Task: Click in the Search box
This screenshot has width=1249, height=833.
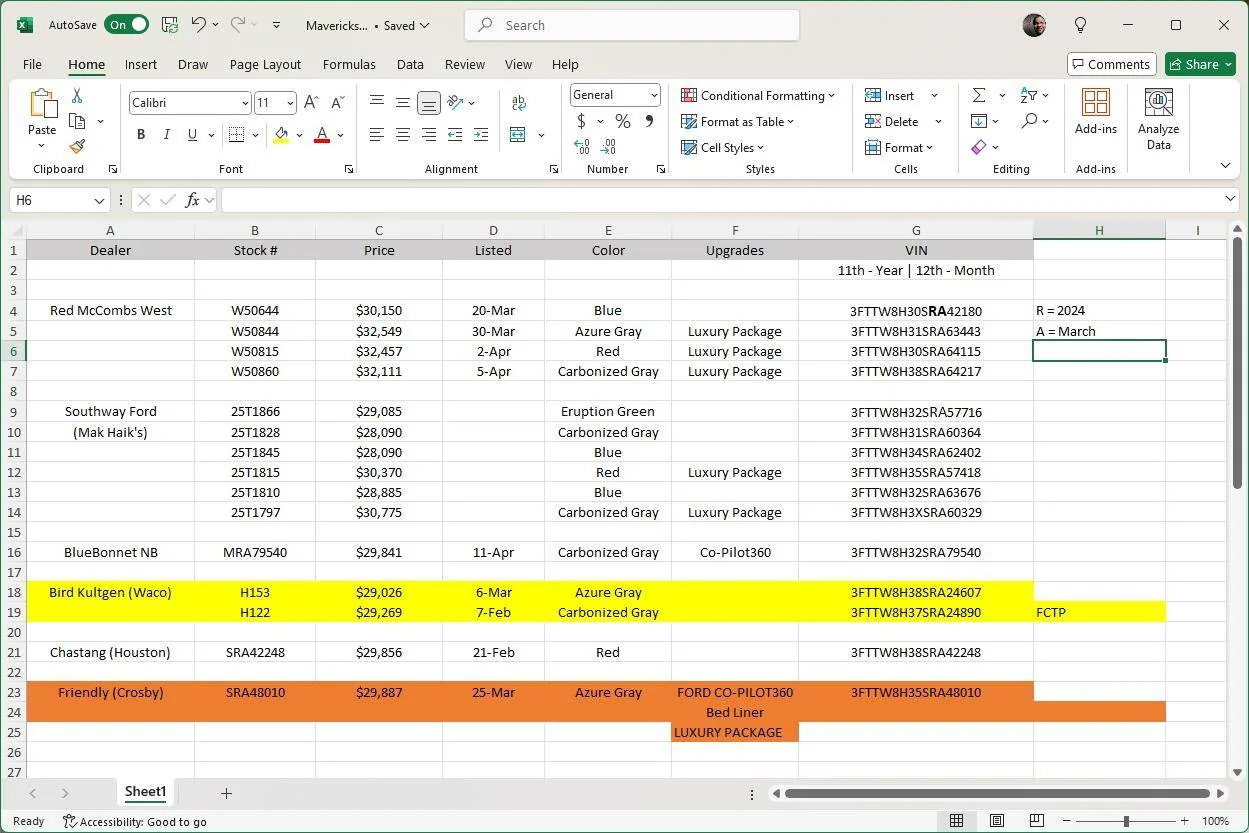Action: coord(632,25)
